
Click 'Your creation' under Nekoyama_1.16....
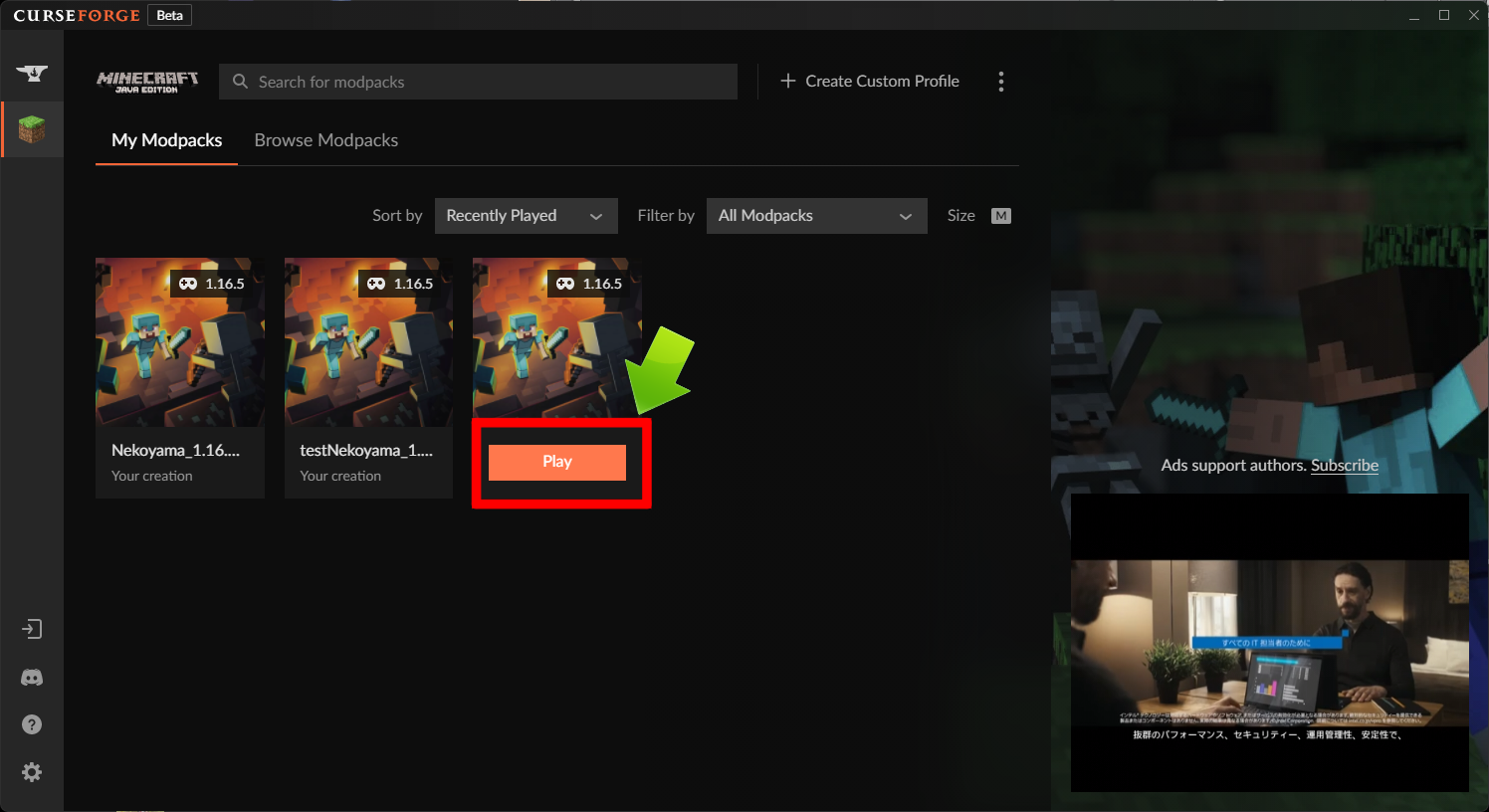152,476
